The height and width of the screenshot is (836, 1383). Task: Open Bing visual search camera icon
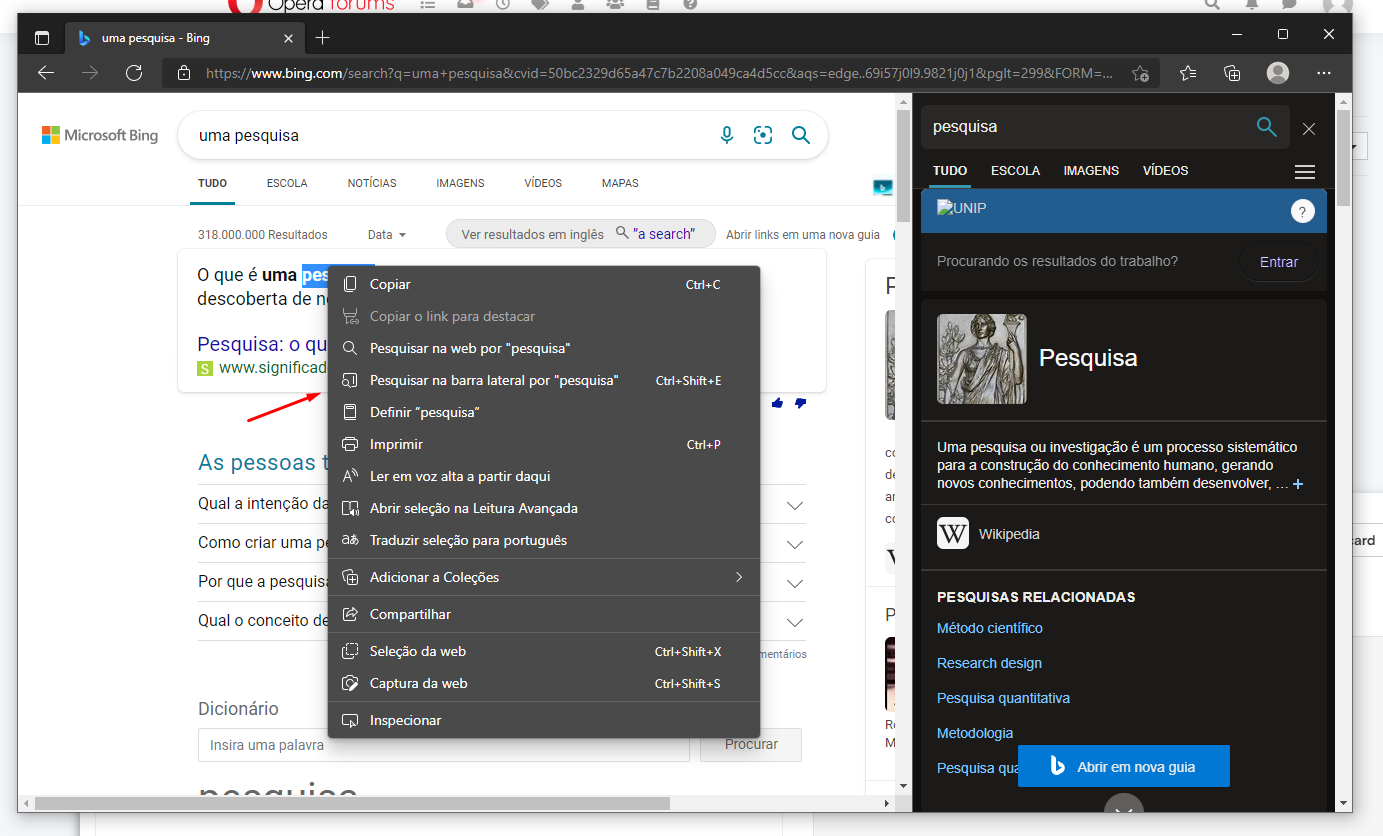coord(763,135)
